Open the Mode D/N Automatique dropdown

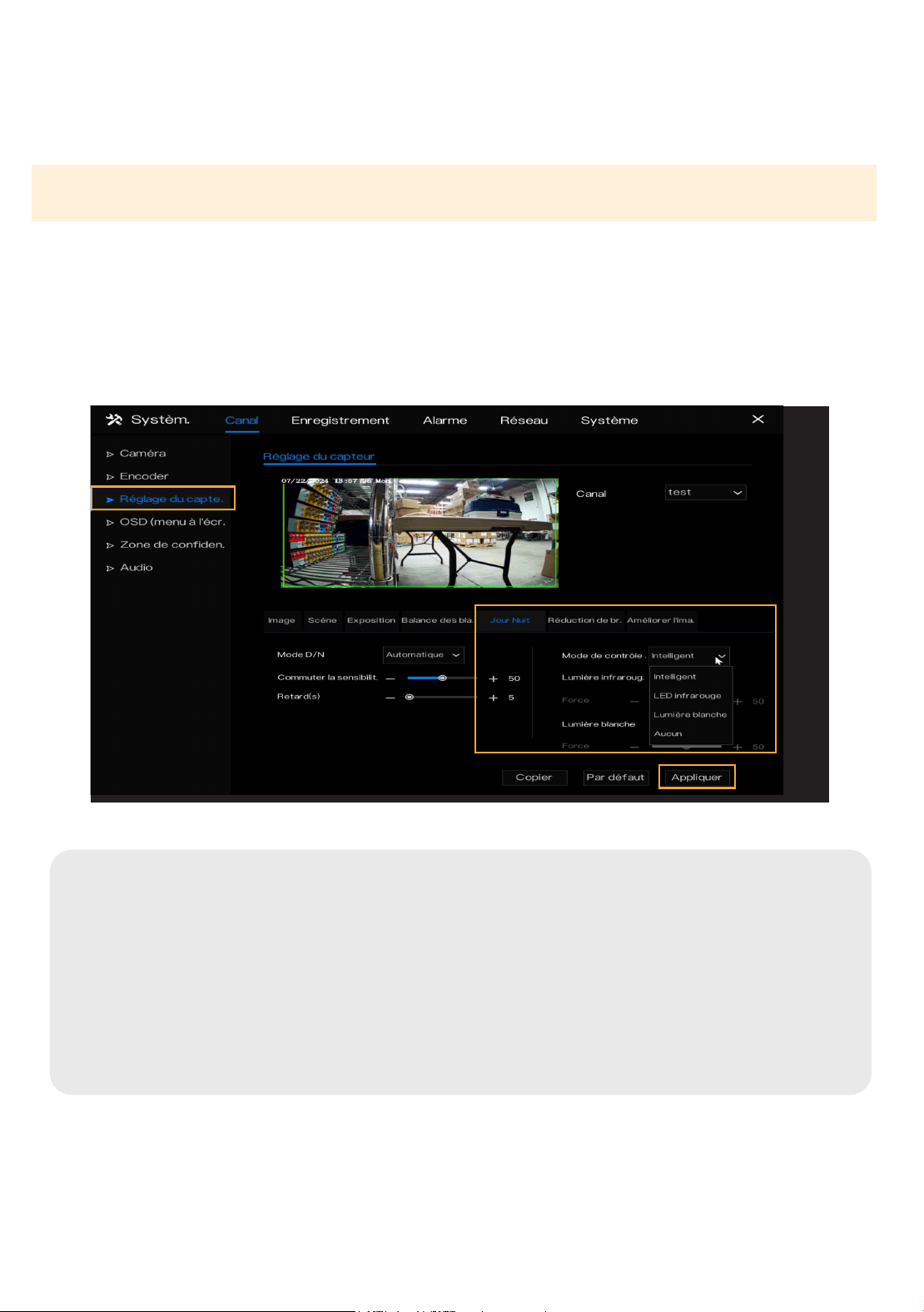coord(423,655)
